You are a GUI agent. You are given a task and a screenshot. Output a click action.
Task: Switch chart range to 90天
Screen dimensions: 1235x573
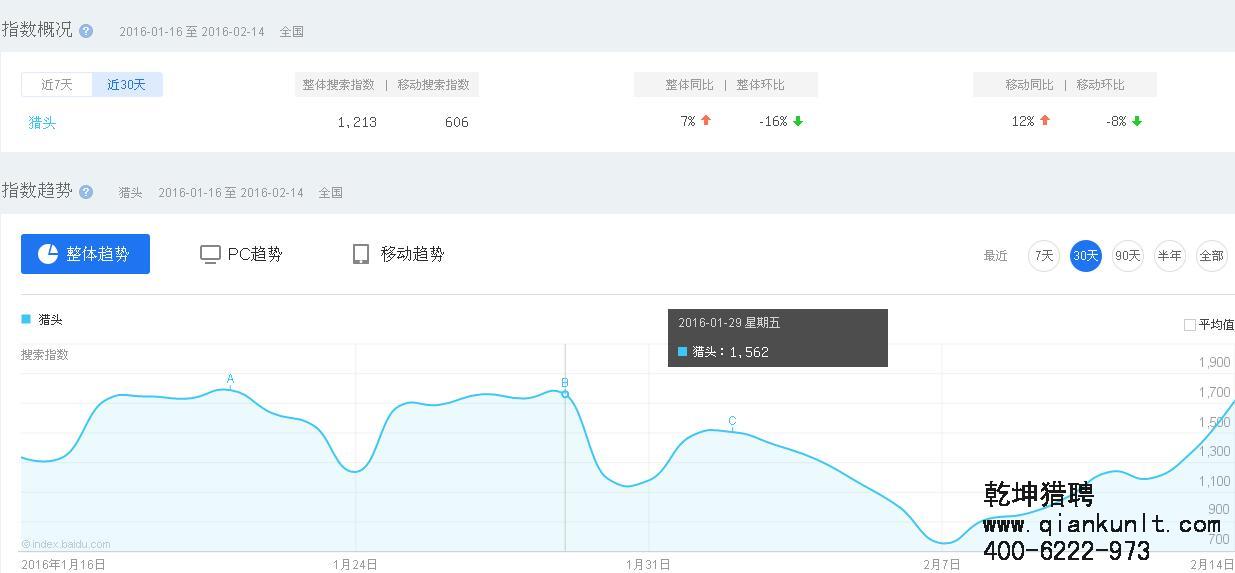pyautogui.click(x=1128, y=256)
